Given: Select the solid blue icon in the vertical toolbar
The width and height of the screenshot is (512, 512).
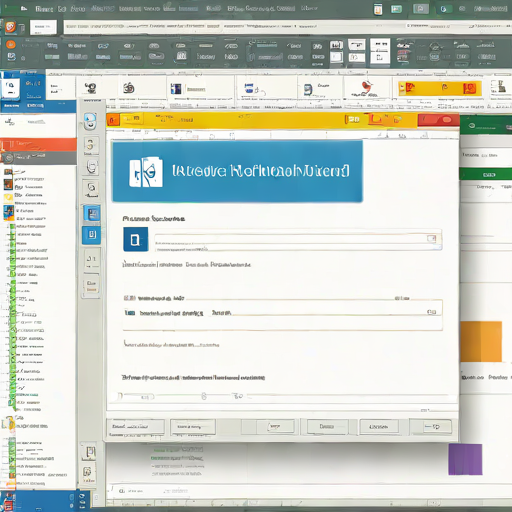Looking at the screenshot, I should (x=92, y=235).
